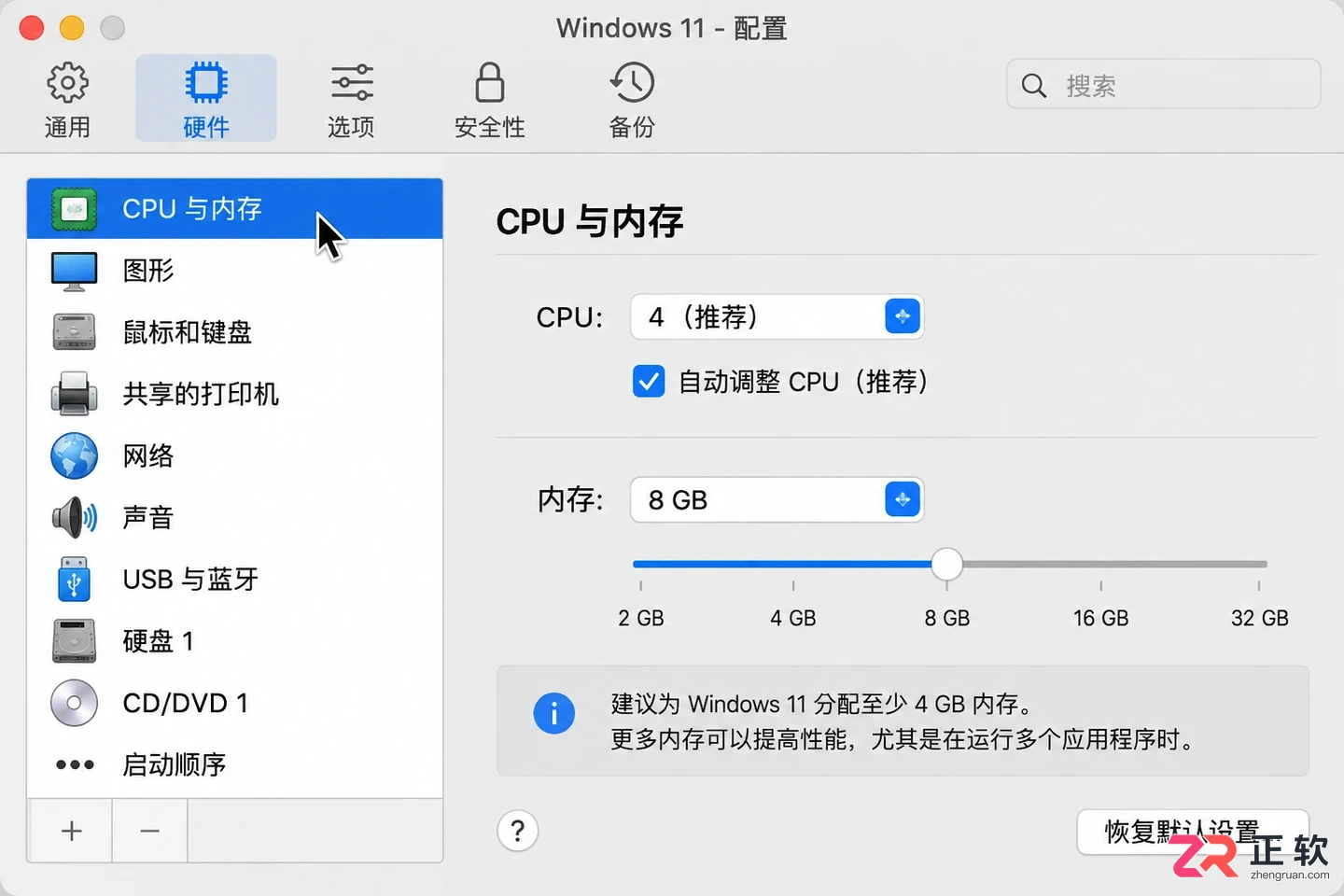This screenshot has width=1344, height=896.
Task: Click the 共享的打印机 printer icon
Action: pyautogui.click(x=74, y=394)
